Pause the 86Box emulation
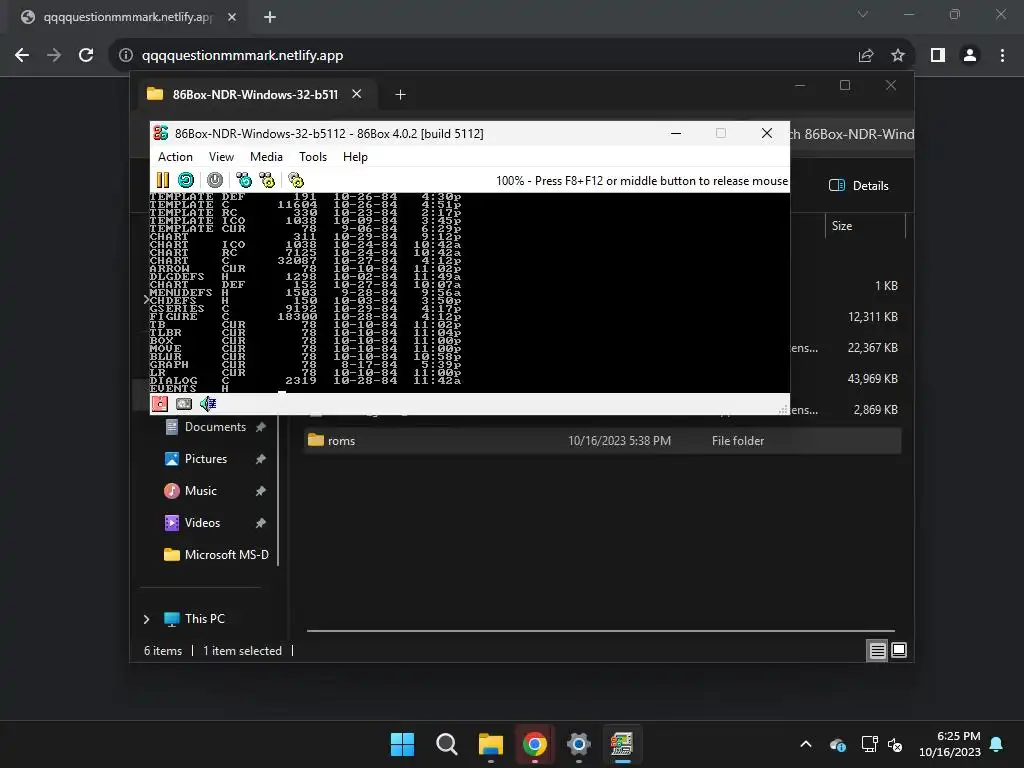The width and height of the screenshot is (1024, 768). [x=163, y=180]
